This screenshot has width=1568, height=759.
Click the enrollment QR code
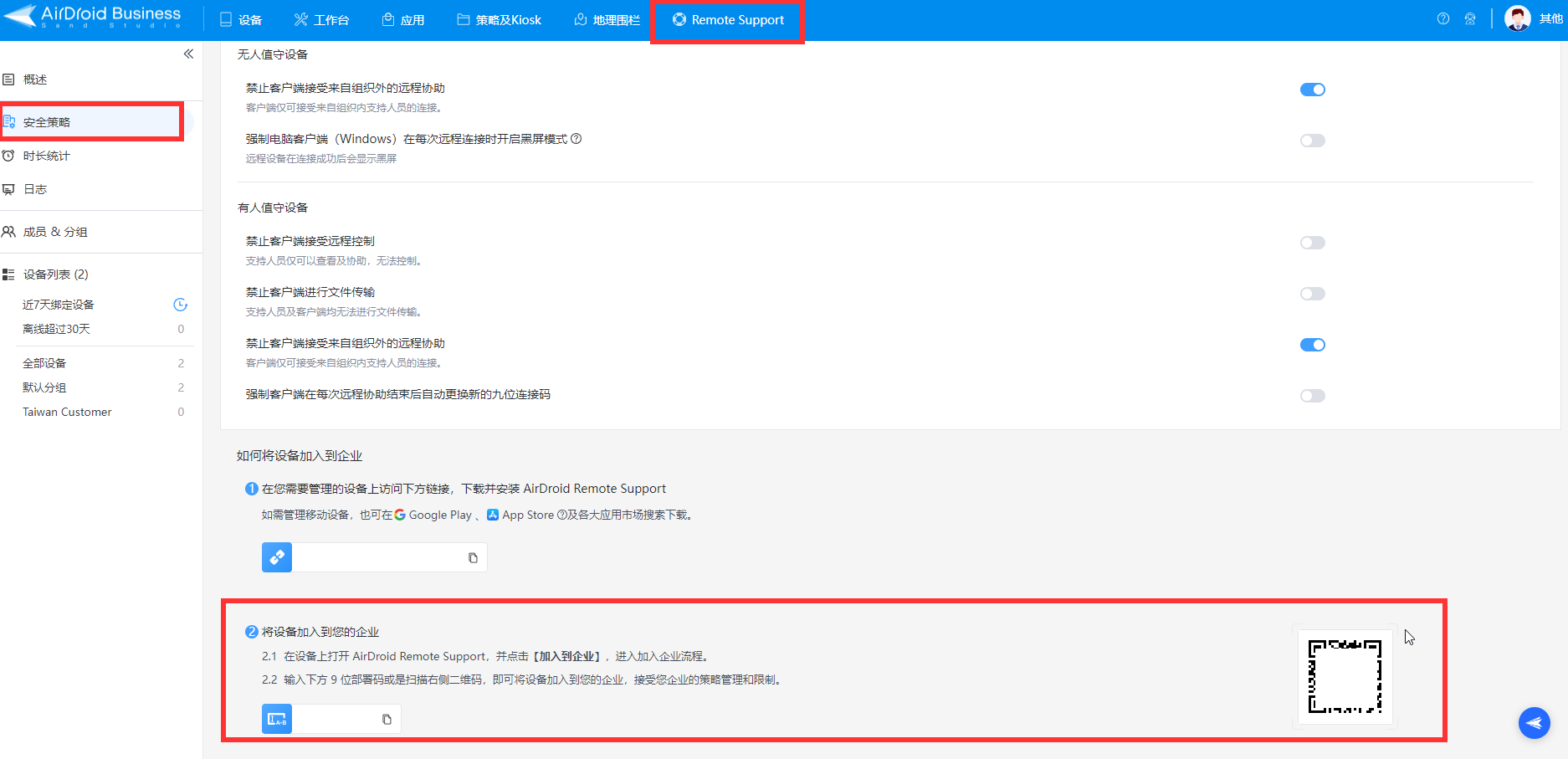coord(1345,676)
